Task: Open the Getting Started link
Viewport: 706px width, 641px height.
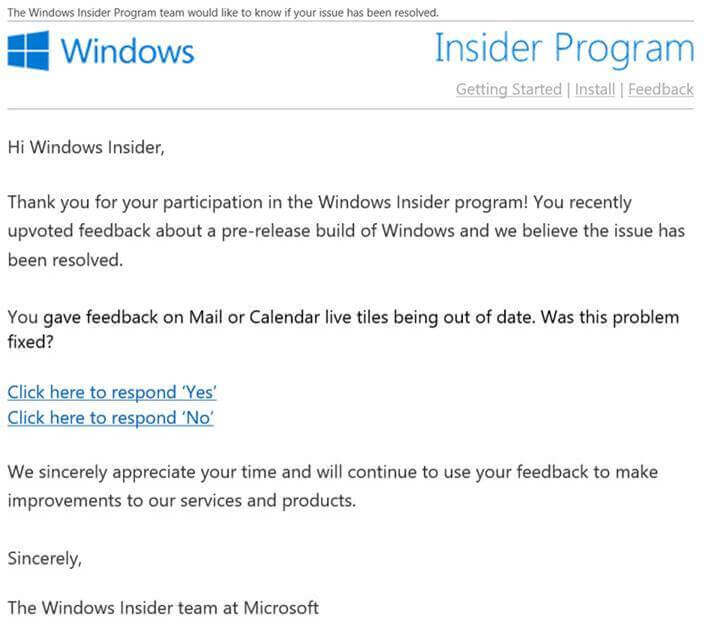Action: (x=509, y=89)
